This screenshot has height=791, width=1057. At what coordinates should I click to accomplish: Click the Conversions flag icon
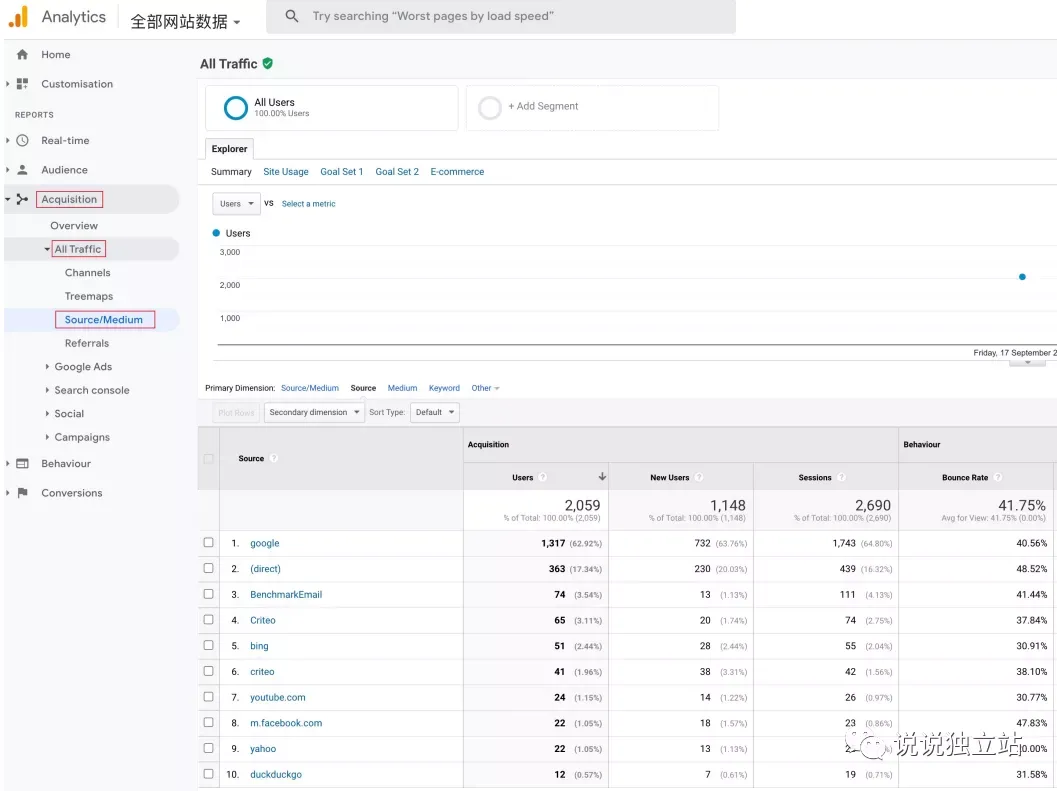tap(22, 493)
